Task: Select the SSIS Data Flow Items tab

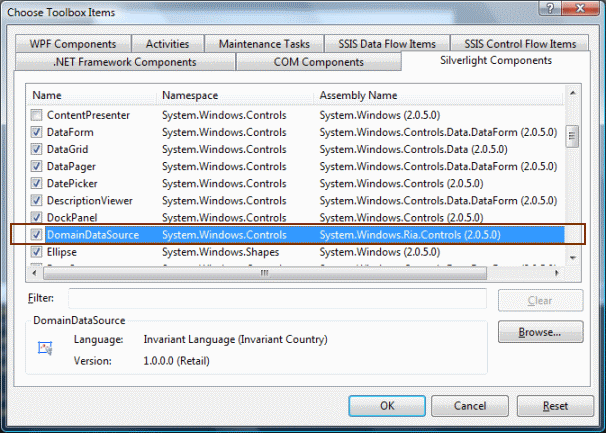Action: click(x=386, y=44)
